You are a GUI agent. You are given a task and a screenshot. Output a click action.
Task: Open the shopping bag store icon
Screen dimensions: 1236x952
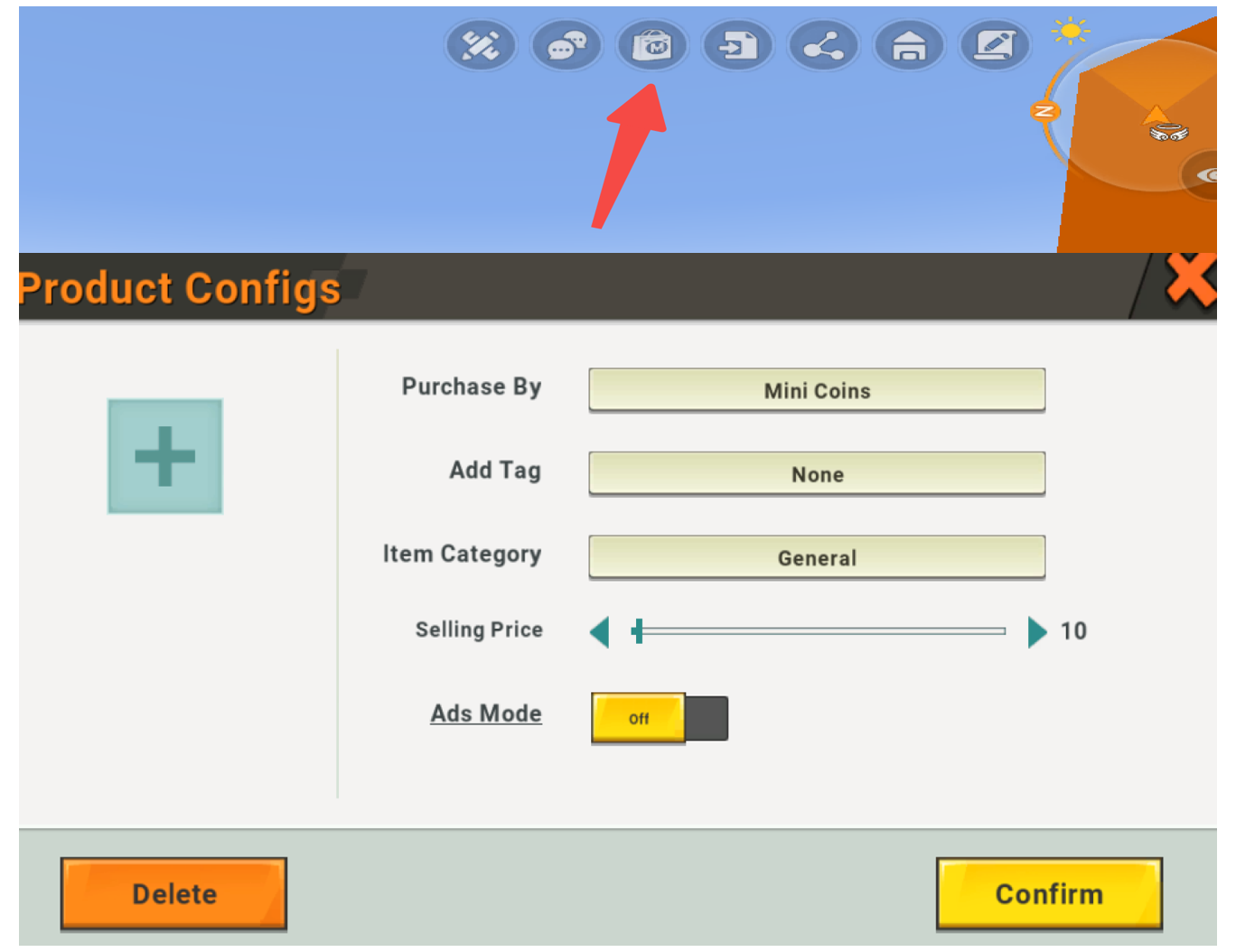pos(652,45)
